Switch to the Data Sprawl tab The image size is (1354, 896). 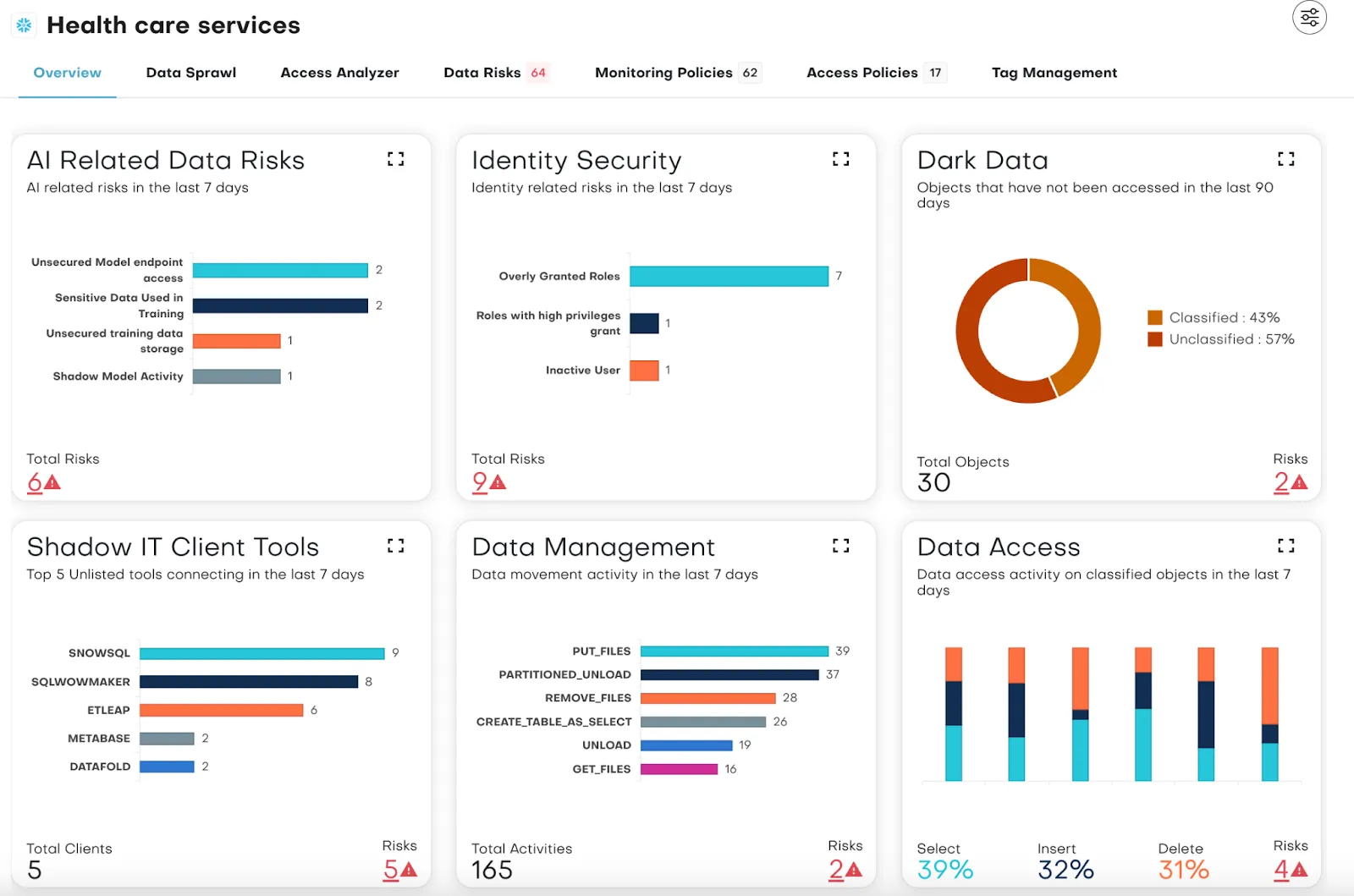(x=190, y=73)
